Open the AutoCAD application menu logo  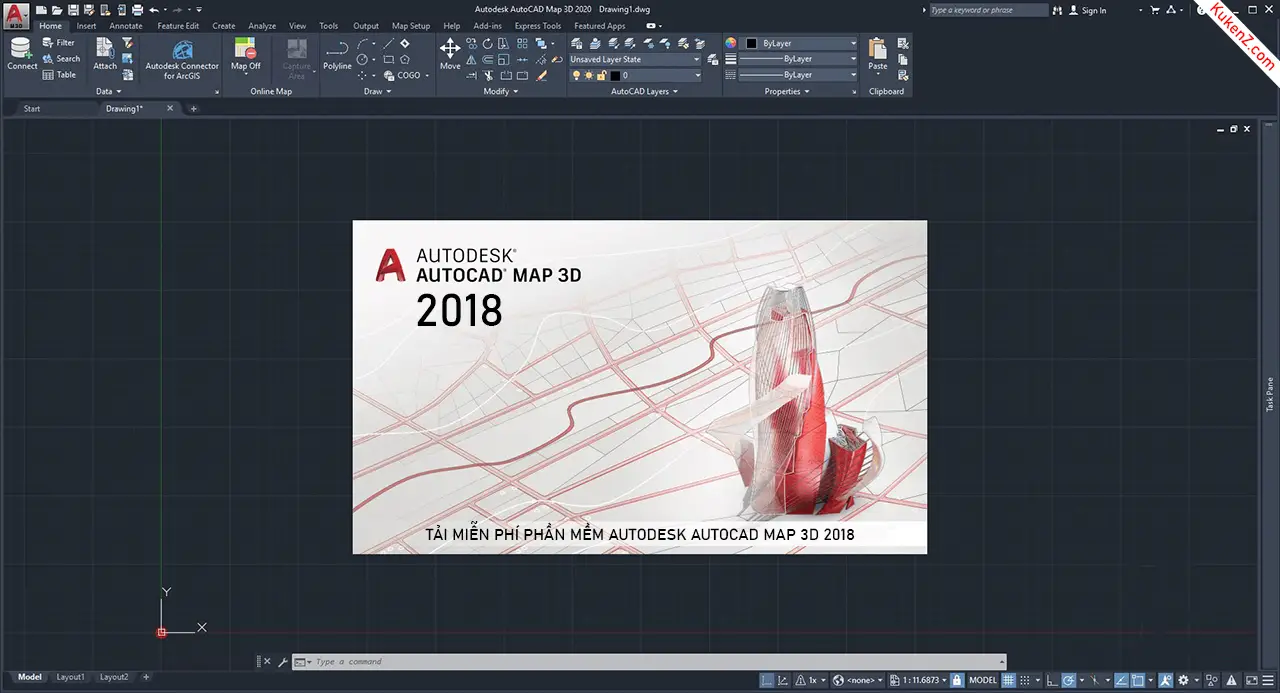16,15
